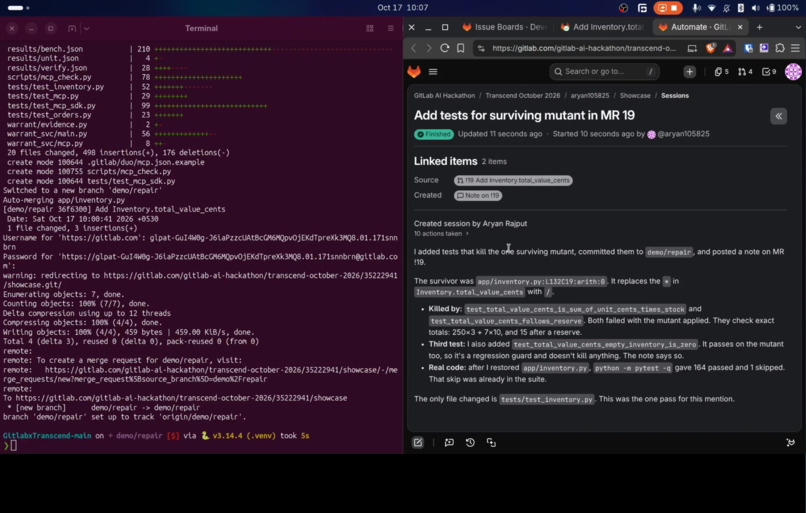Open the clock showing Oct 17 10:07
The width and height of the screenshot is (806, 513).
pyautogui.click(x=402, y=8)
